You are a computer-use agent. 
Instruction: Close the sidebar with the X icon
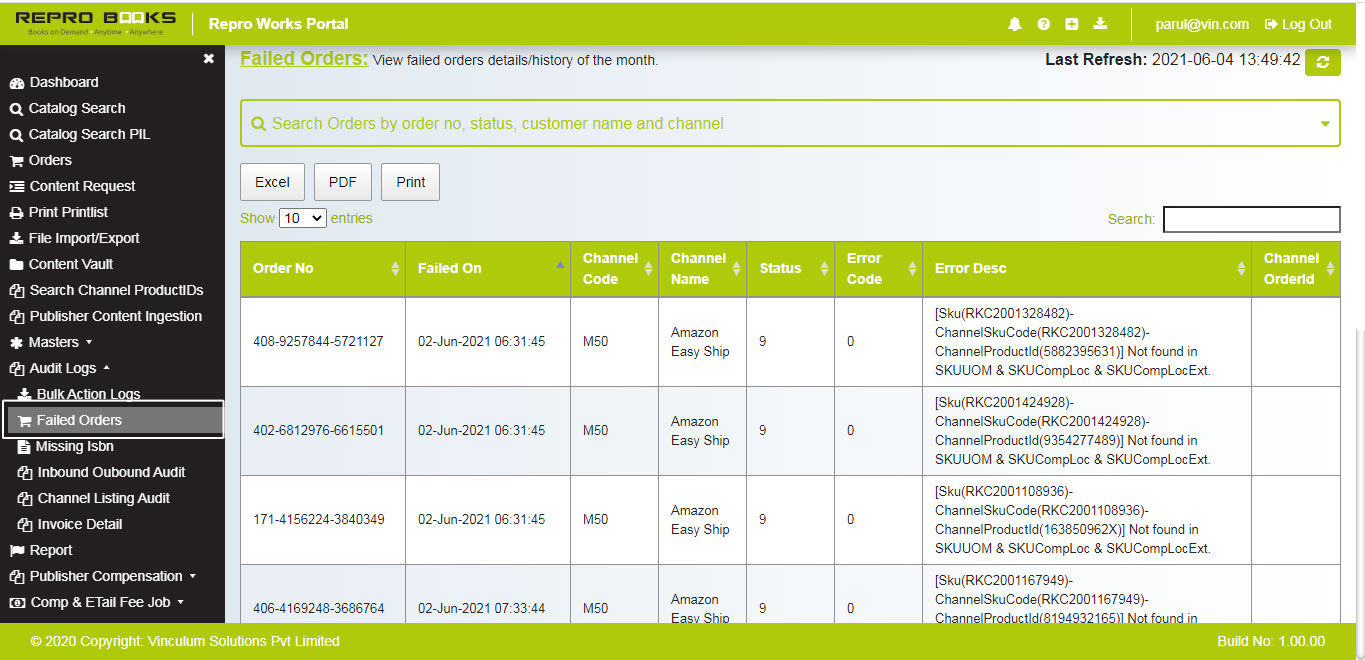coord(208,59)
